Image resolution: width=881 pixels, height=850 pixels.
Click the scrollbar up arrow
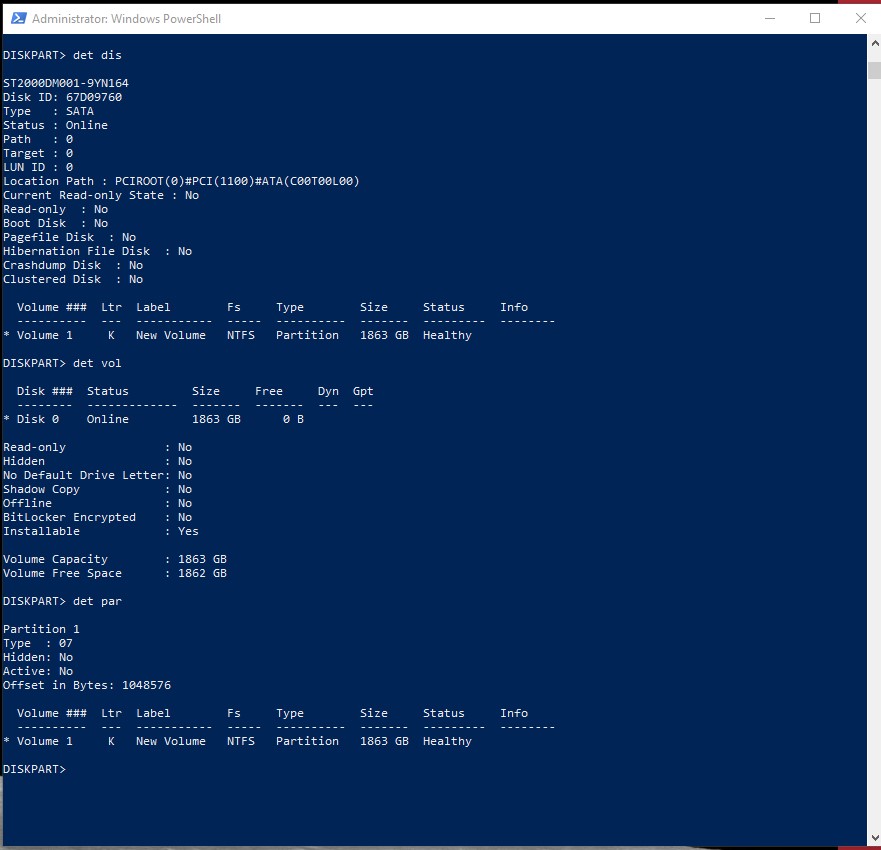point(872,43)
